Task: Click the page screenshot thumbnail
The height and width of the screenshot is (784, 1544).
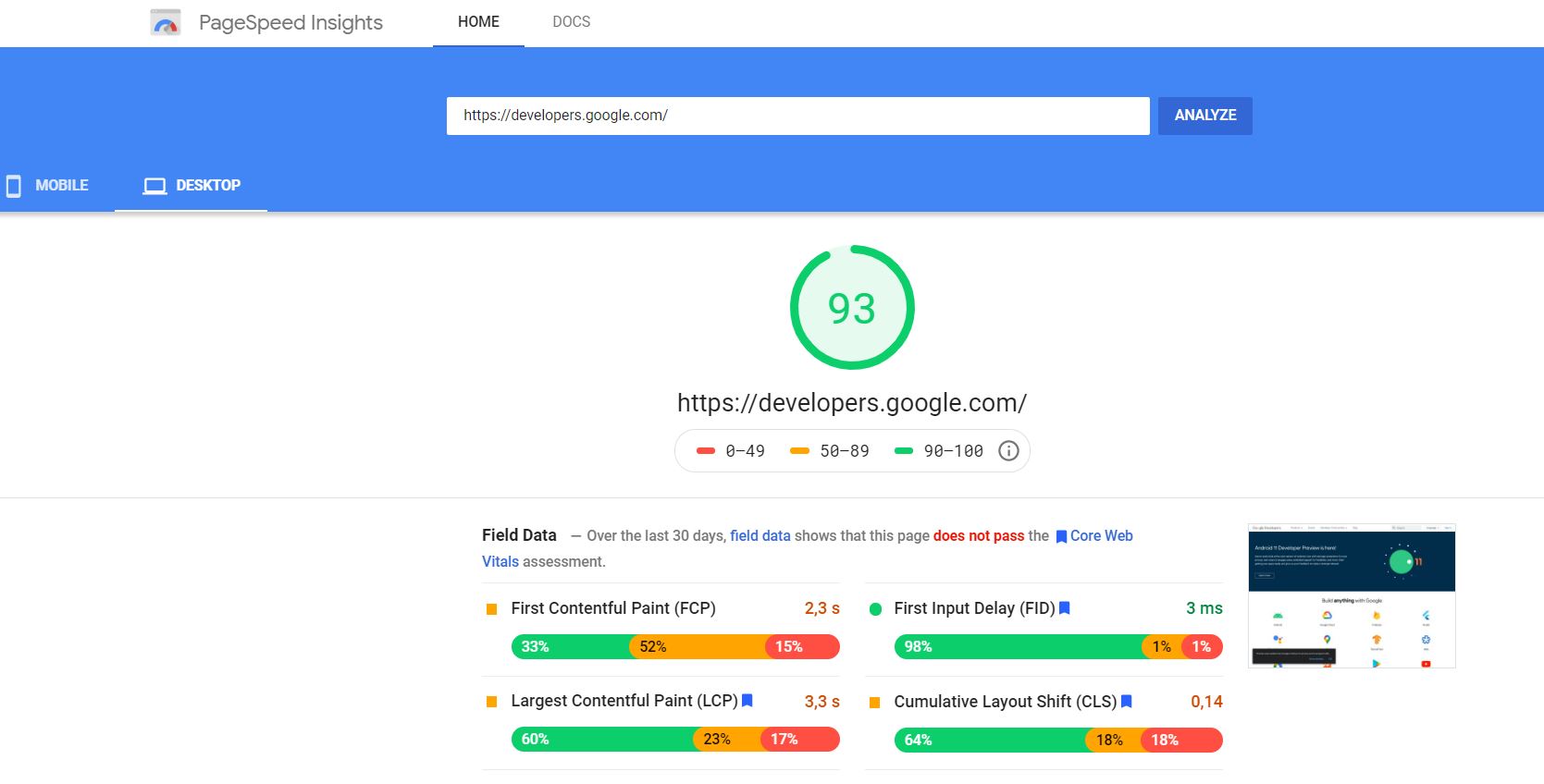Action: 1352,596
